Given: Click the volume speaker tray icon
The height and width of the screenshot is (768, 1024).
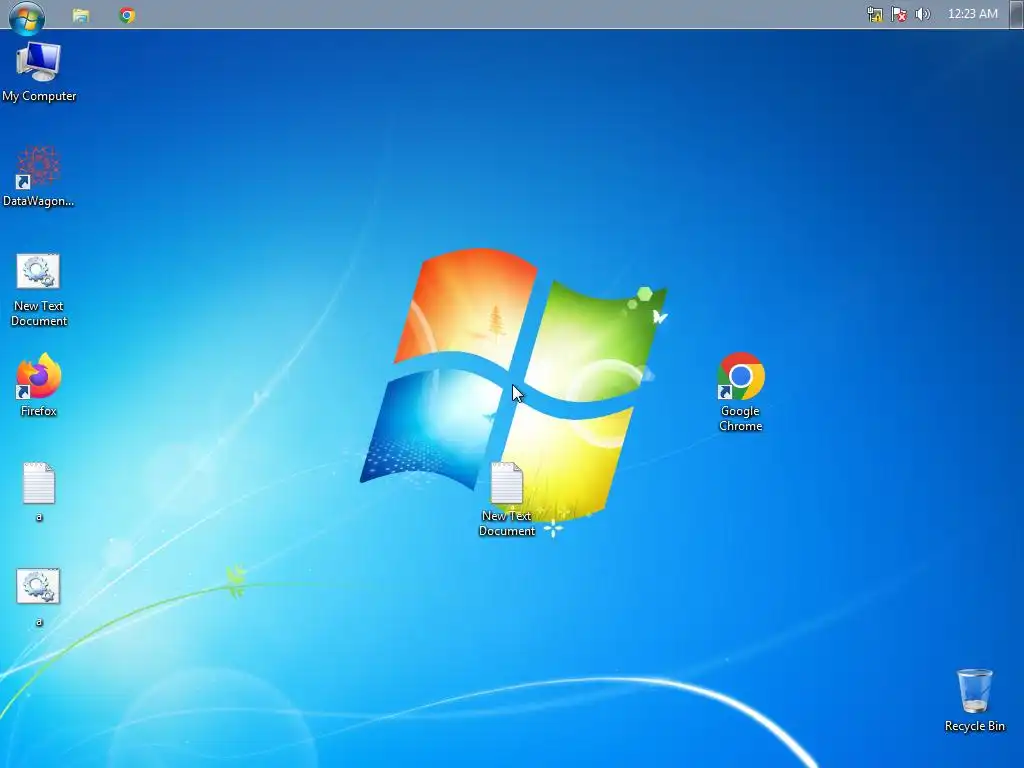Looking at the screenshot, I should click(923, 14).
